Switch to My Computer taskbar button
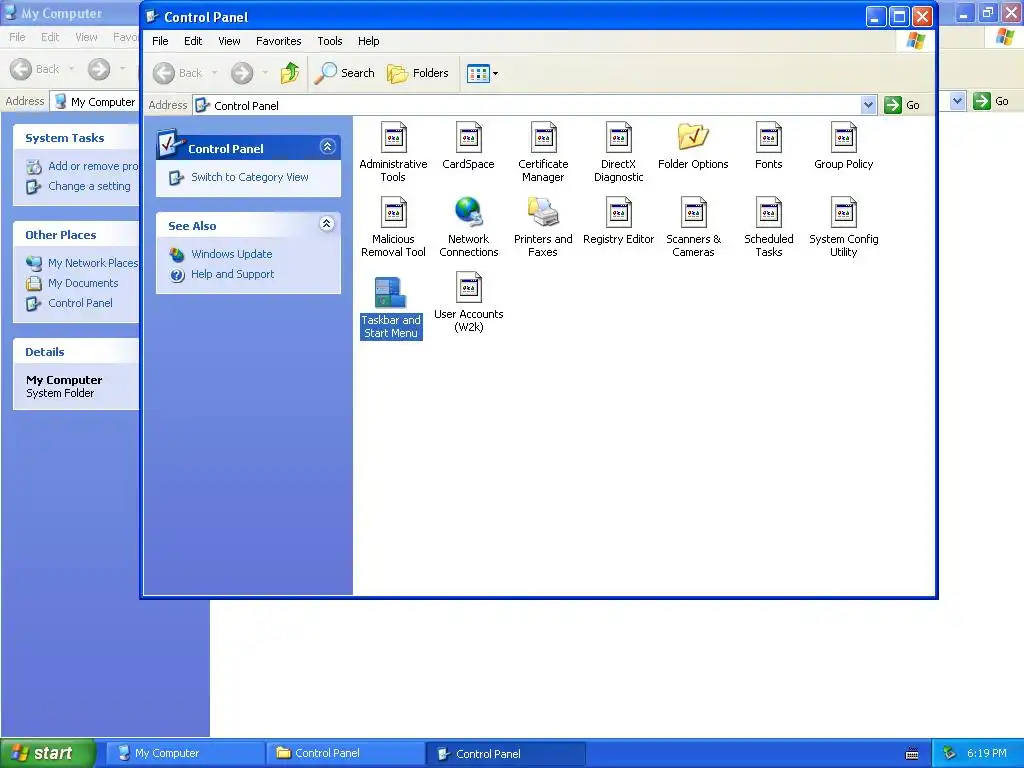This screenshot has height=768, width=1024. [184, 753]
